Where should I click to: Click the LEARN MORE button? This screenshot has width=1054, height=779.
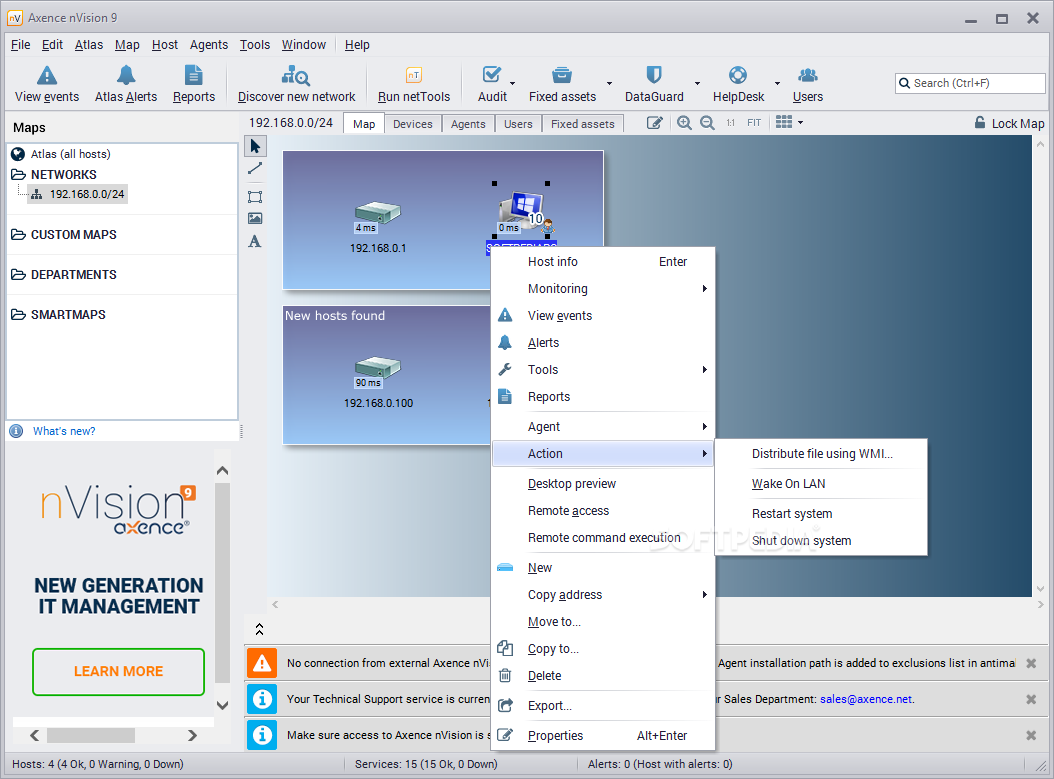118,671
